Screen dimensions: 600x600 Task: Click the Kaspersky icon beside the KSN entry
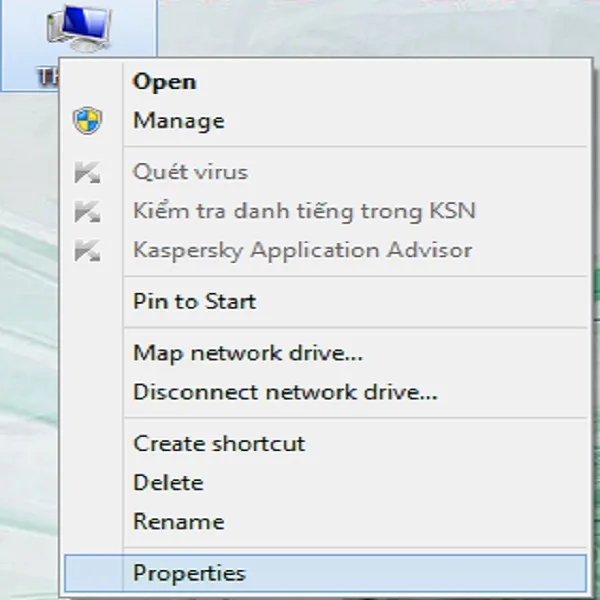coord(88,211)
